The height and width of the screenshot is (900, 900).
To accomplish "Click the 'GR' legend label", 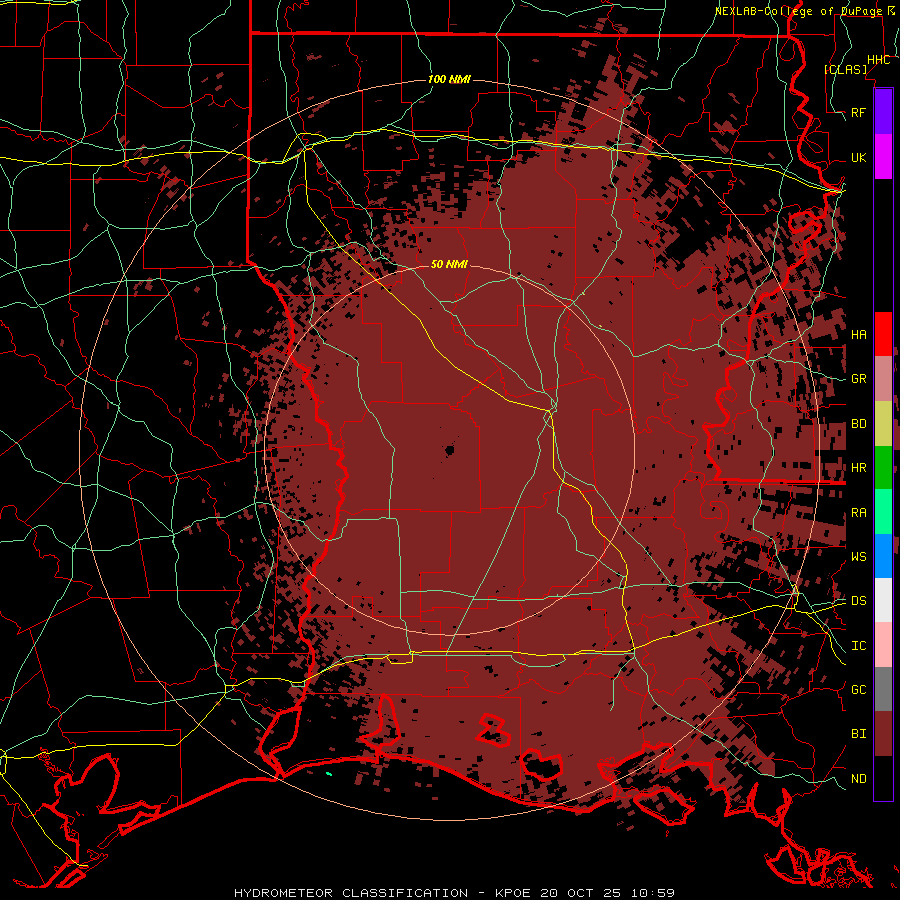I will (859, 379).
